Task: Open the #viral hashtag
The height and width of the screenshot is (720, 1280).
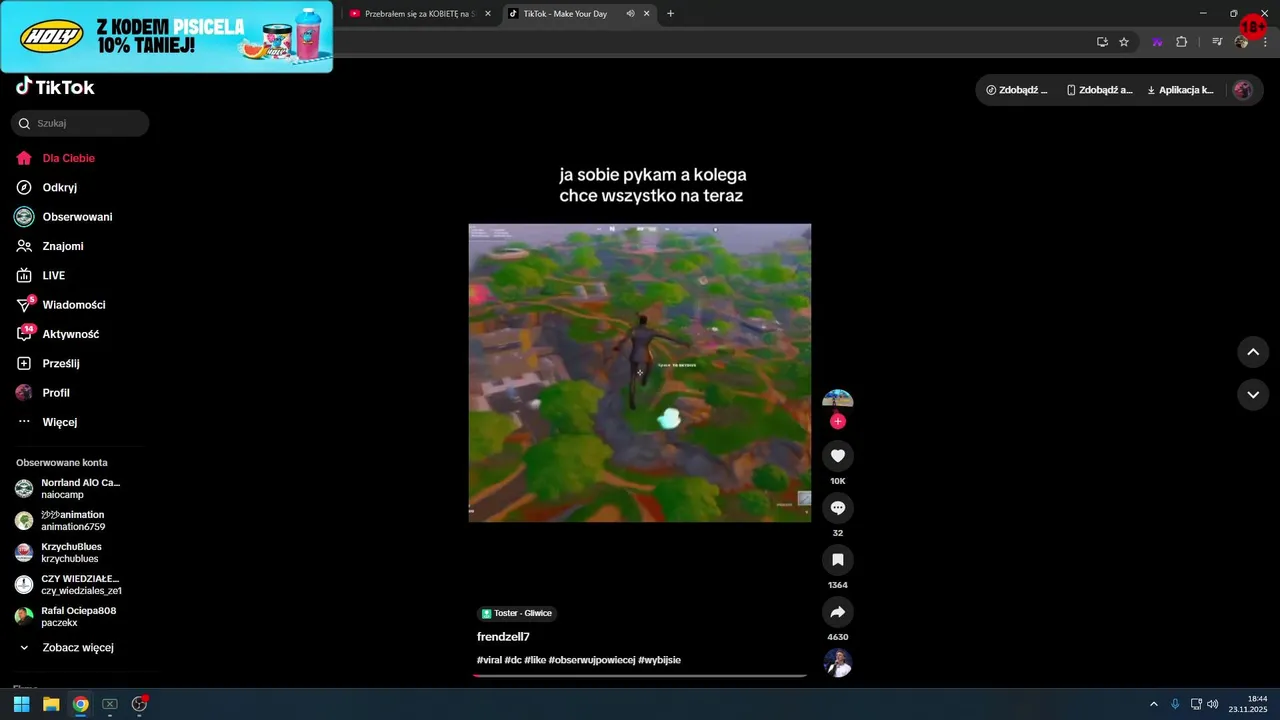Action: coord(489,660)
